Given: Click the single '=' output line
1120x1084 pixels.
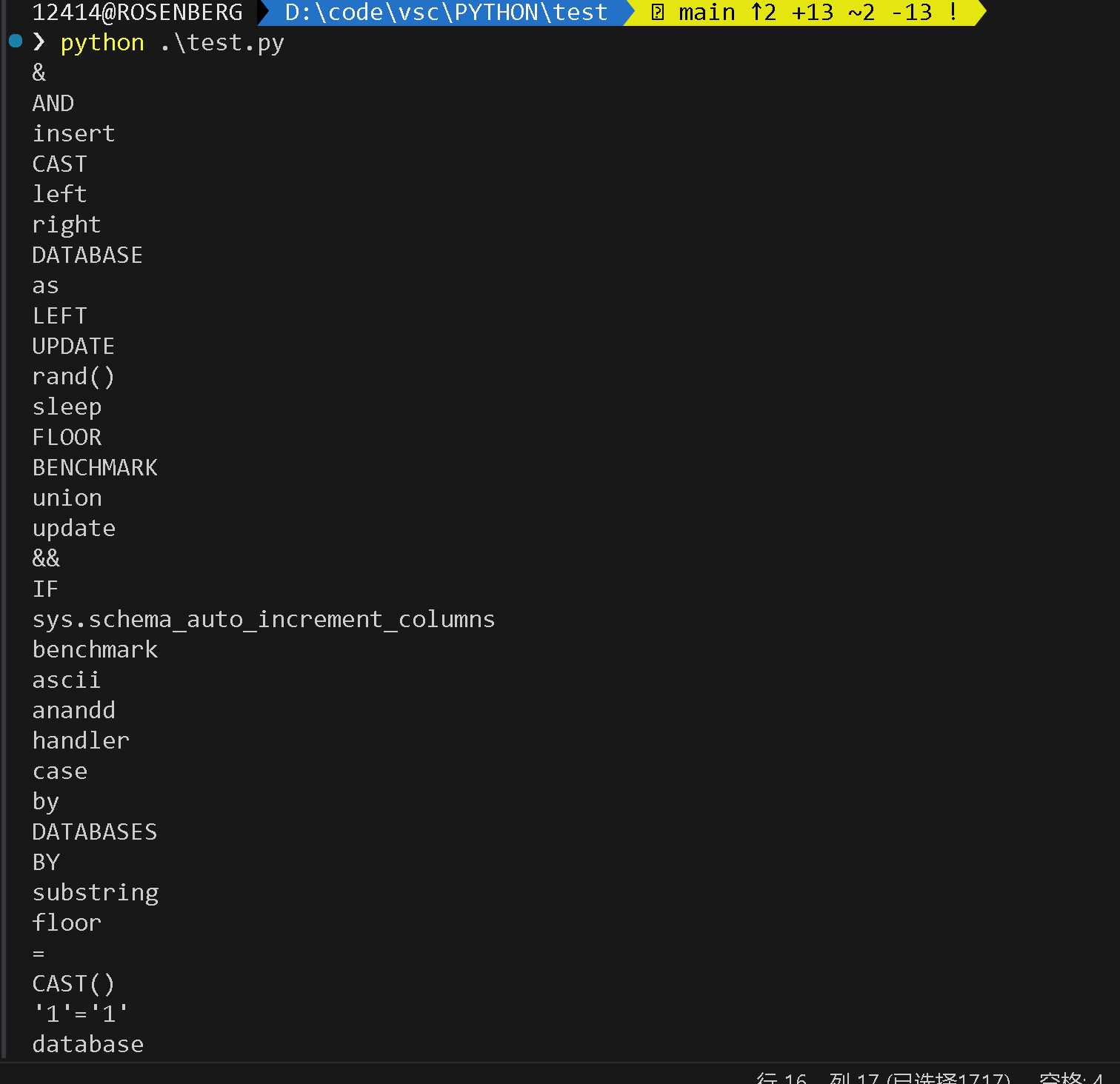Looking at the screenshot, I should point(39,954).
